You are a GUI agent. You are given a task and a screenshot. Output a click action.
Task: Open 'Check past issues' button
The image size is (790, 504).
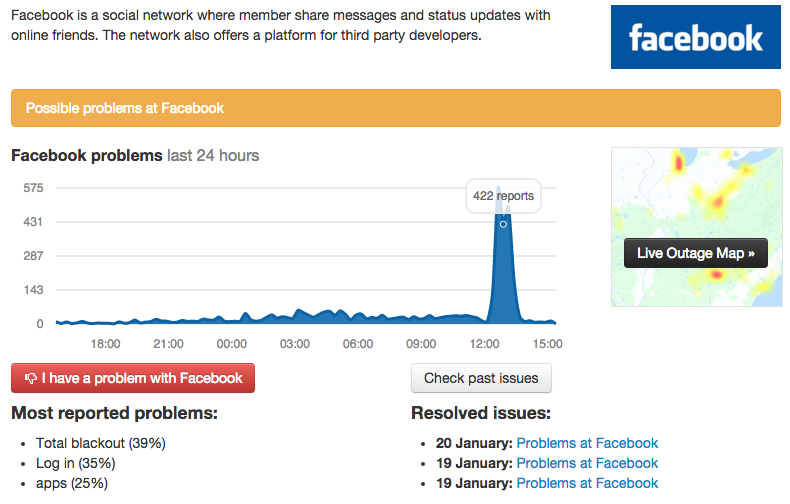tap(481, 378)
